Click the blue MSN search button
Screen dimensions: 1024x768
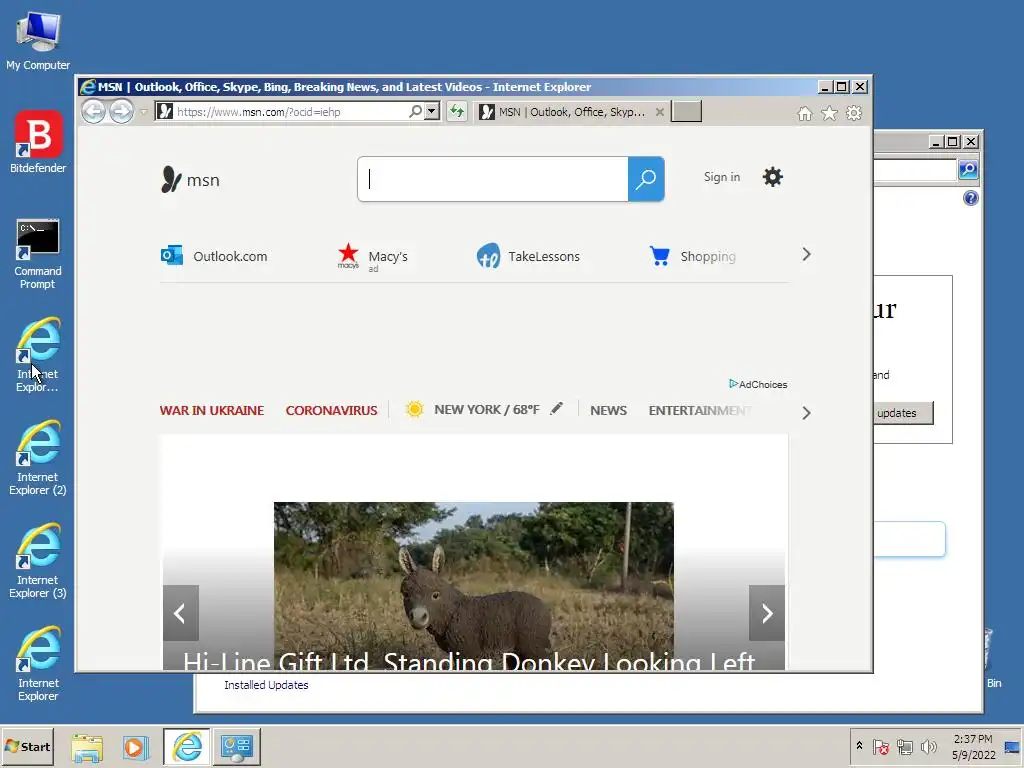pyautogui.click(x=646, y=179)
